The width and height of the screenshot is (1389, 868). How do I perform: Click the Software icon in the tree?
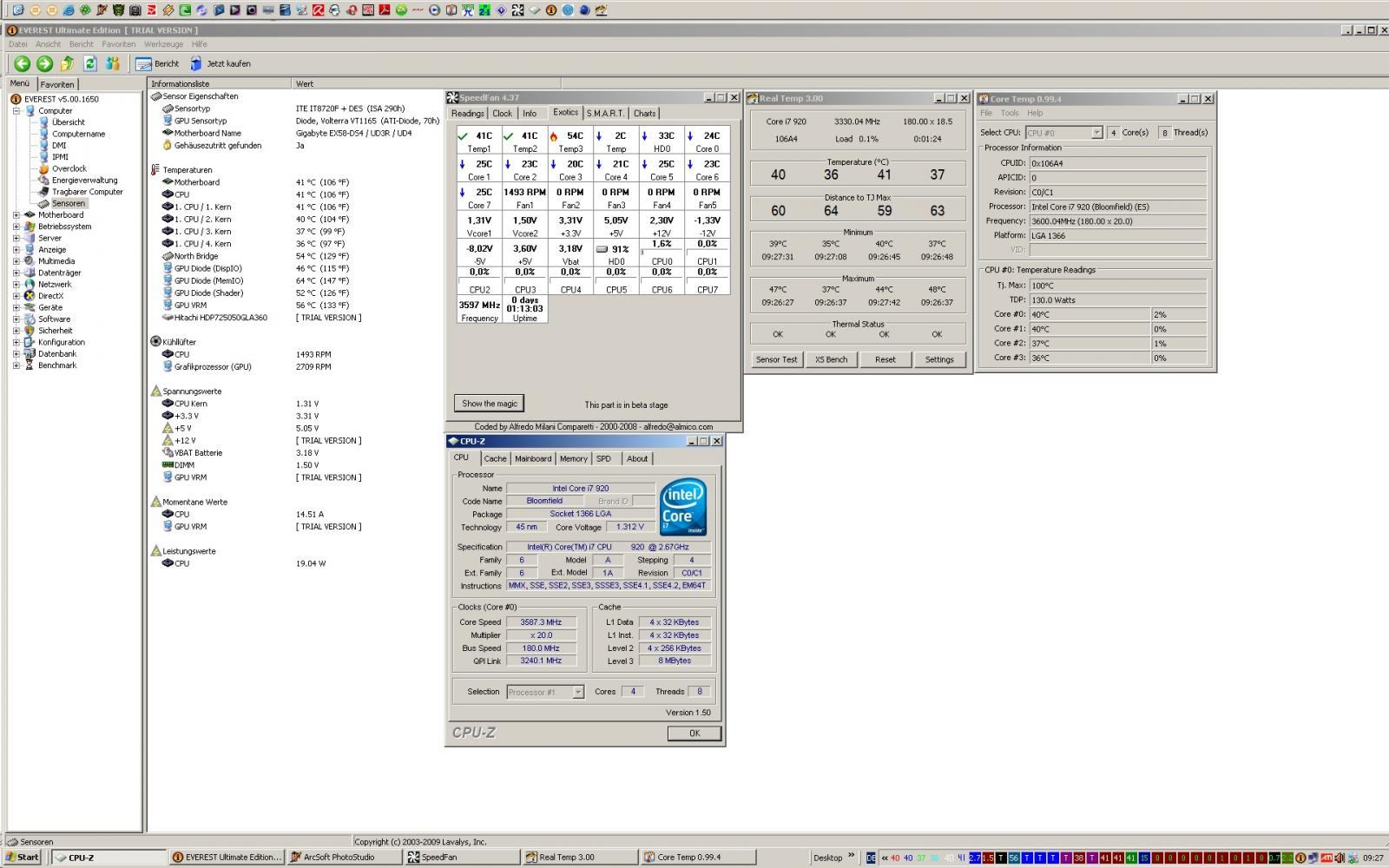tap(30, 319)
